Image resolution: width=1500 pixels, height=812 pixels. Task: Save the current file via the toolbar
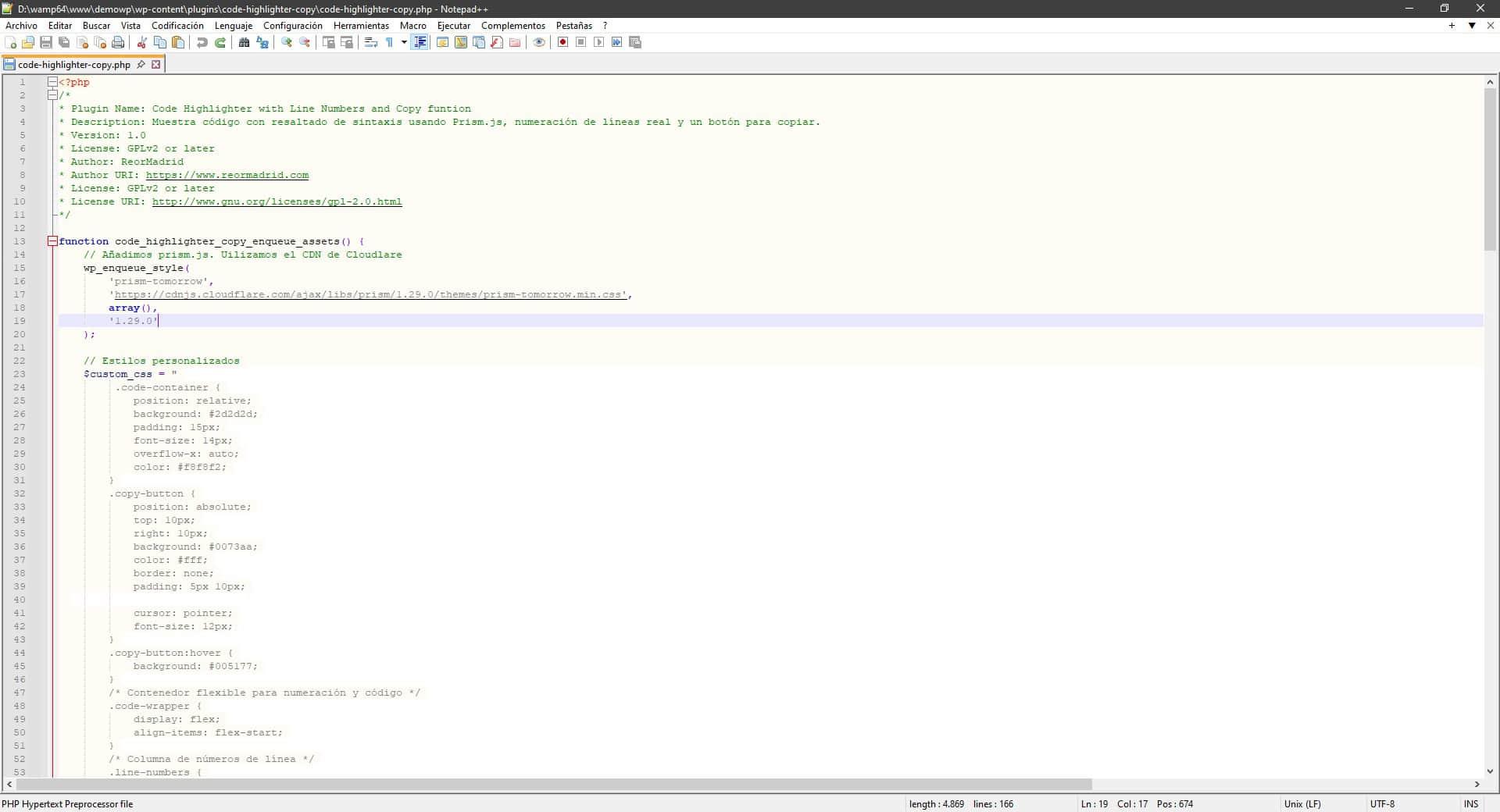coord(46,42)
